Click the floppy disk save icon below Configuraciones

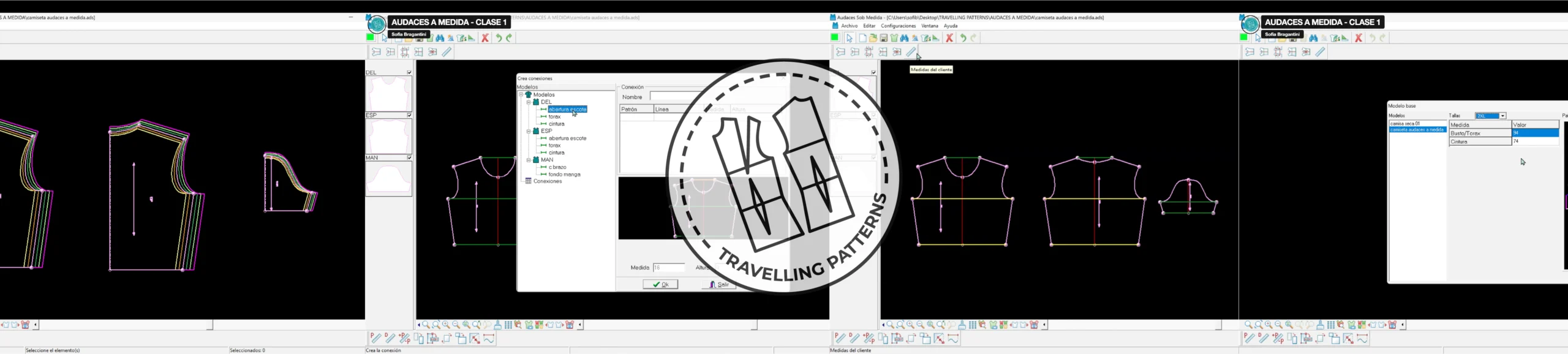(x=883, y=38)
